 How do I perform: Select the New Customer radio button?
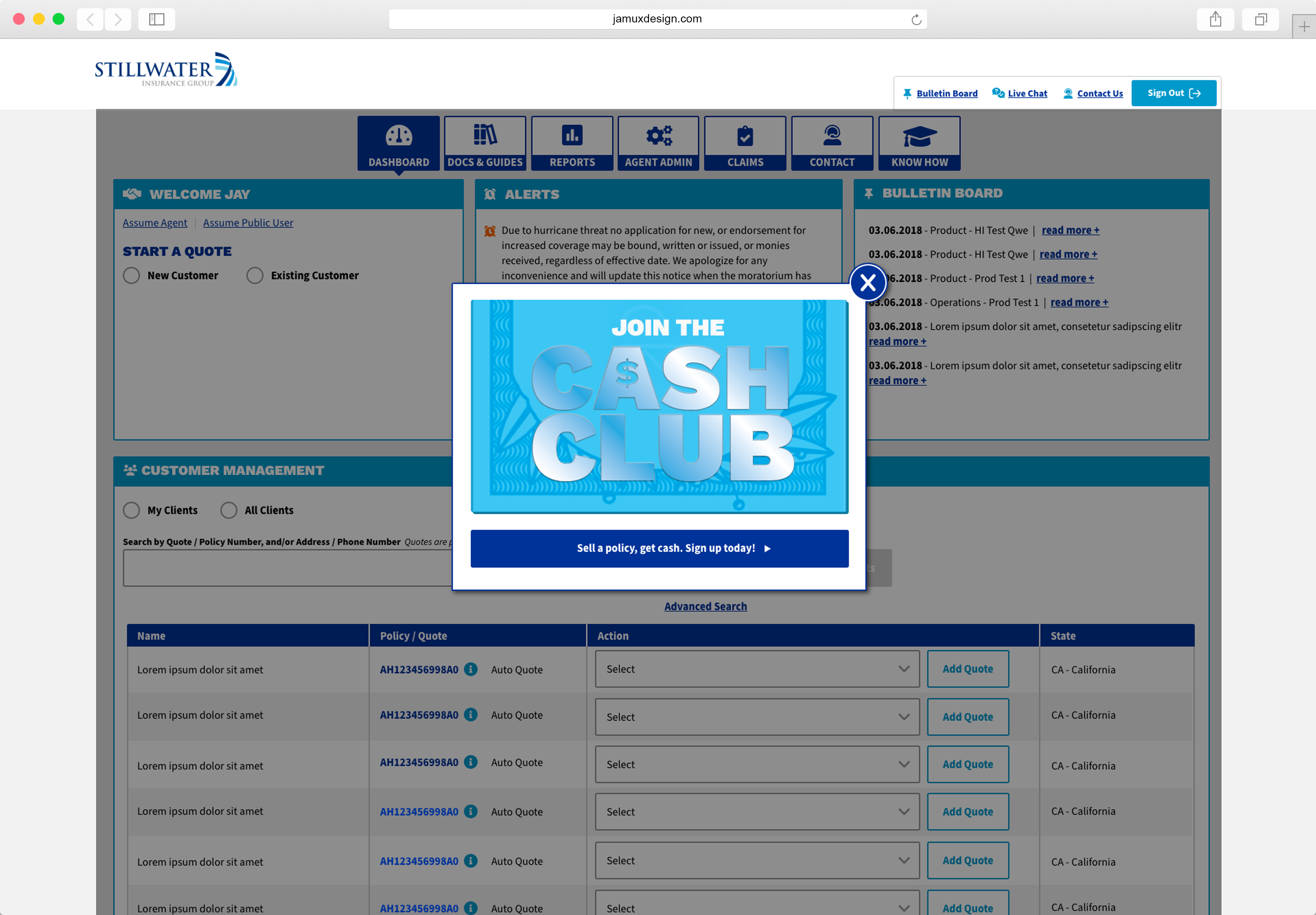tap(131, 276)
